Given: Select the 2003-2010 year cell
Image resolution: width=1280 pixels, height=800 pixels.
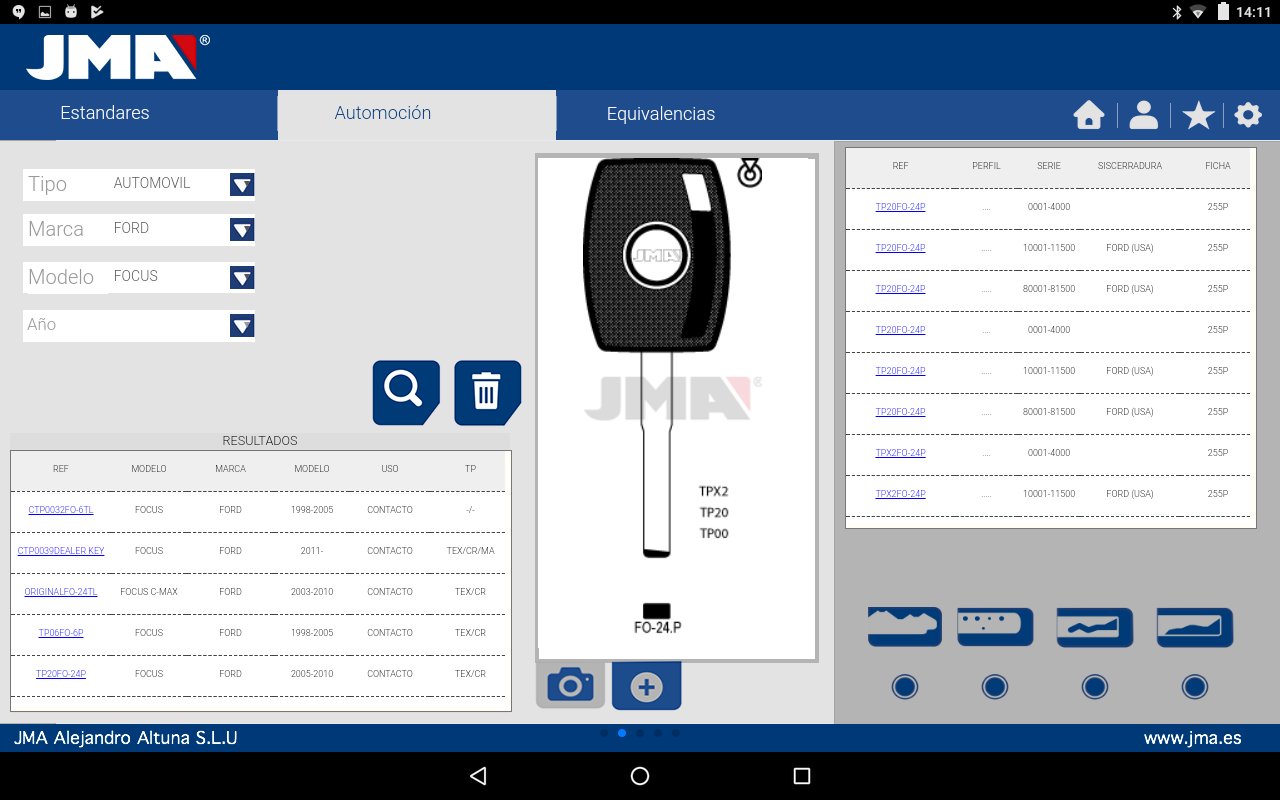Looking at the screenshot, I should click(311, 592).
